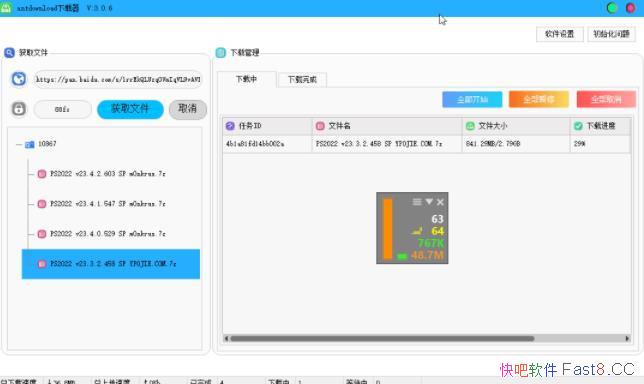The height and width of the screenshot is (384, 644).
Task: Click the 29% download progress cell
Action: pos(600,144)
